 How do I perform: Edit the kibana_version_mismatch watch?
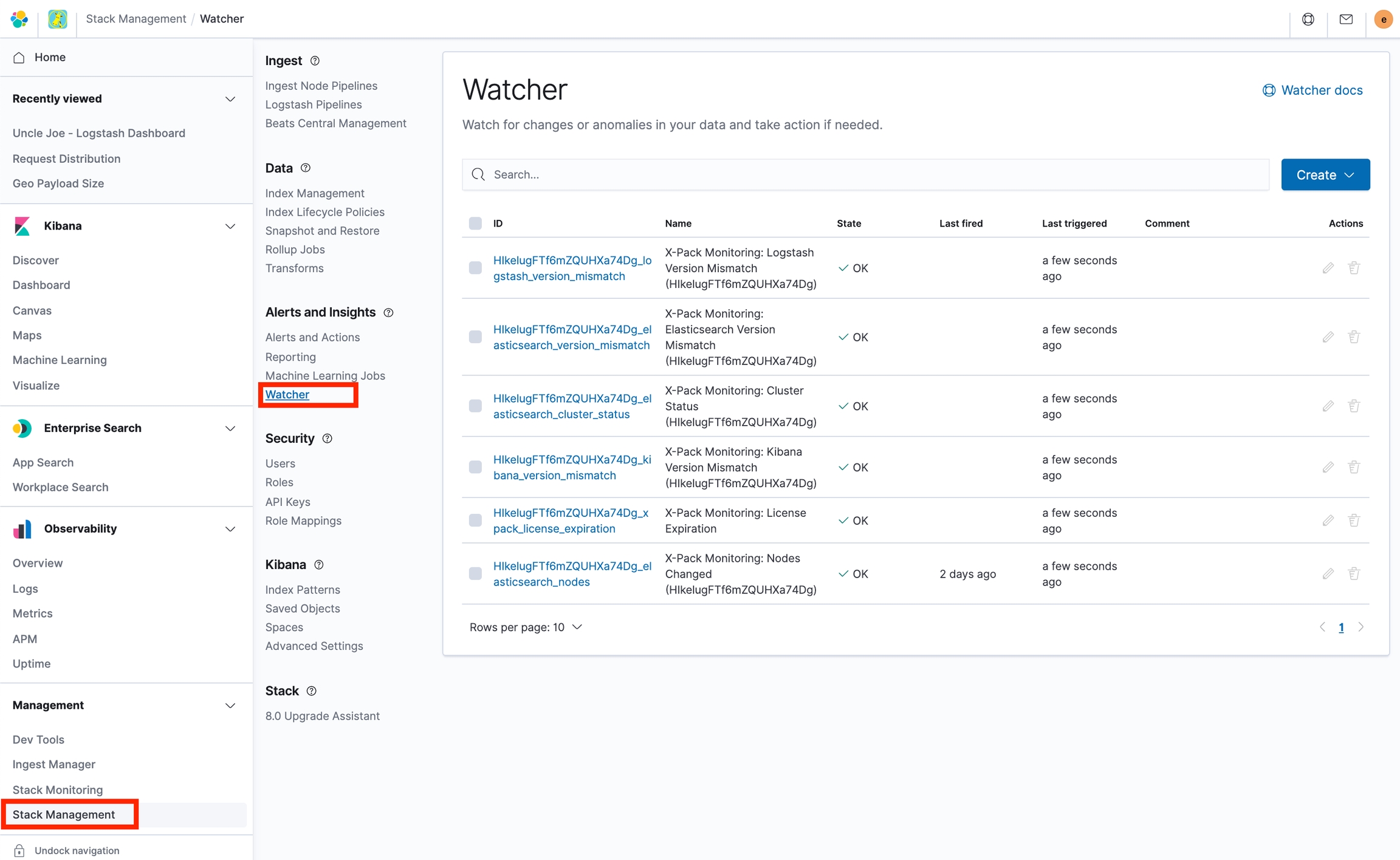[1328, 467]
